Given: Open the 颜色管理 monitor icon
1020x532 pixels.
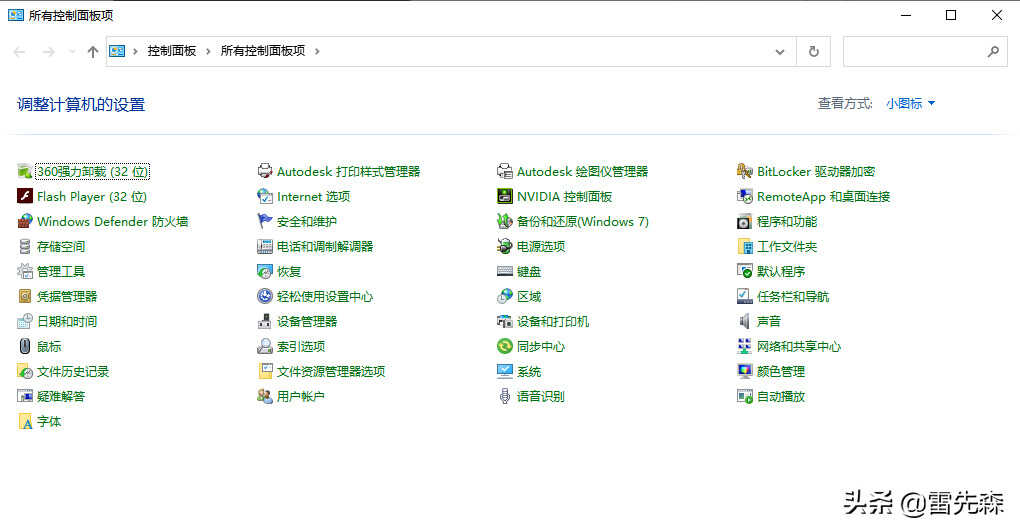Looking at the screenshot, I should [745, 371].
